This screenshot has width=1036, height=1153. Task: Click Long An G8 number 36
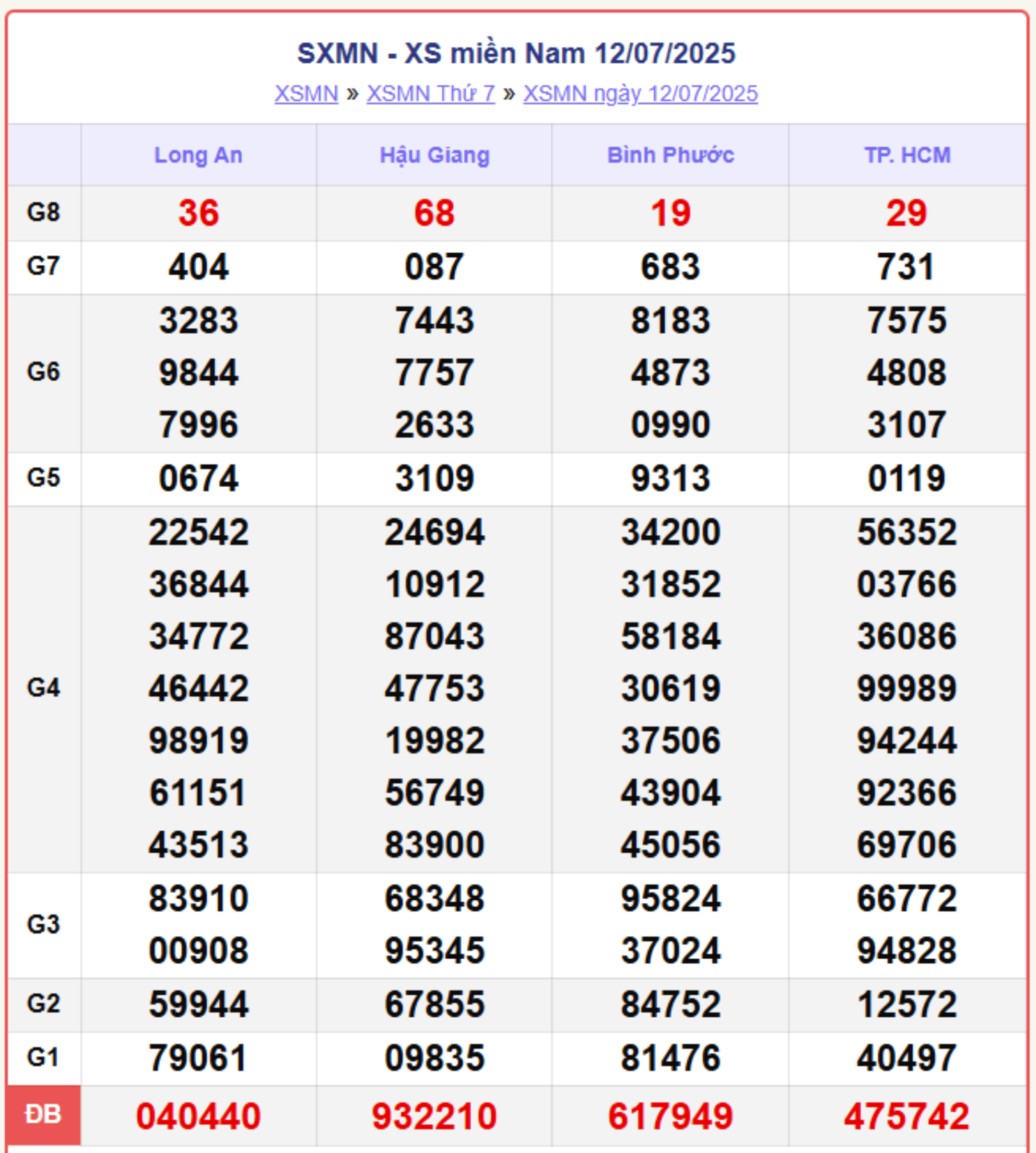click(198, 213)
